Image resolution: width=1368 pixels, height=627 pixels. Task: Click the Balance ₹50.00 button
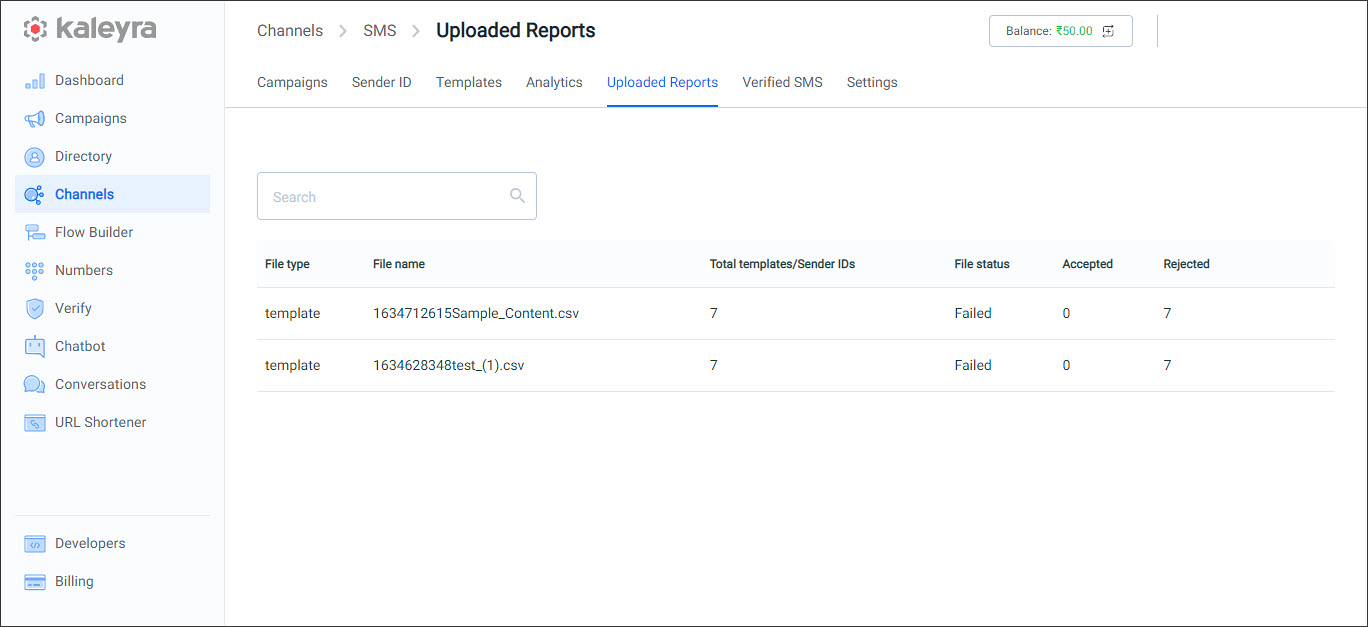click(x=1061, y=31)
